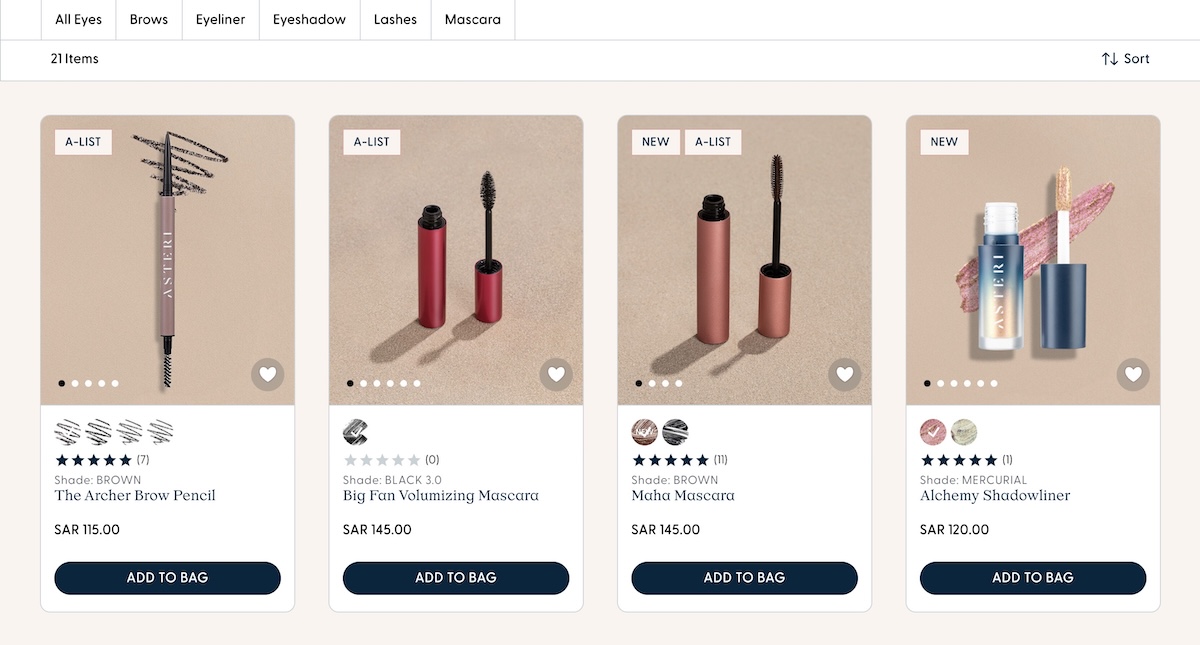The height and width of the screenshot is (645, 1200).
Task: Tap heart icon on Maha Mascara image
Action: click(844, 375)
